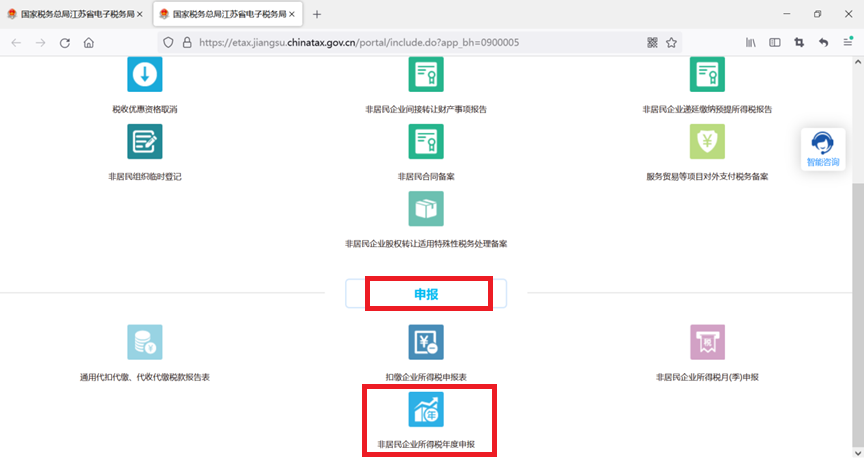
Task: Open browser library panel
Action: pos(750,42)
